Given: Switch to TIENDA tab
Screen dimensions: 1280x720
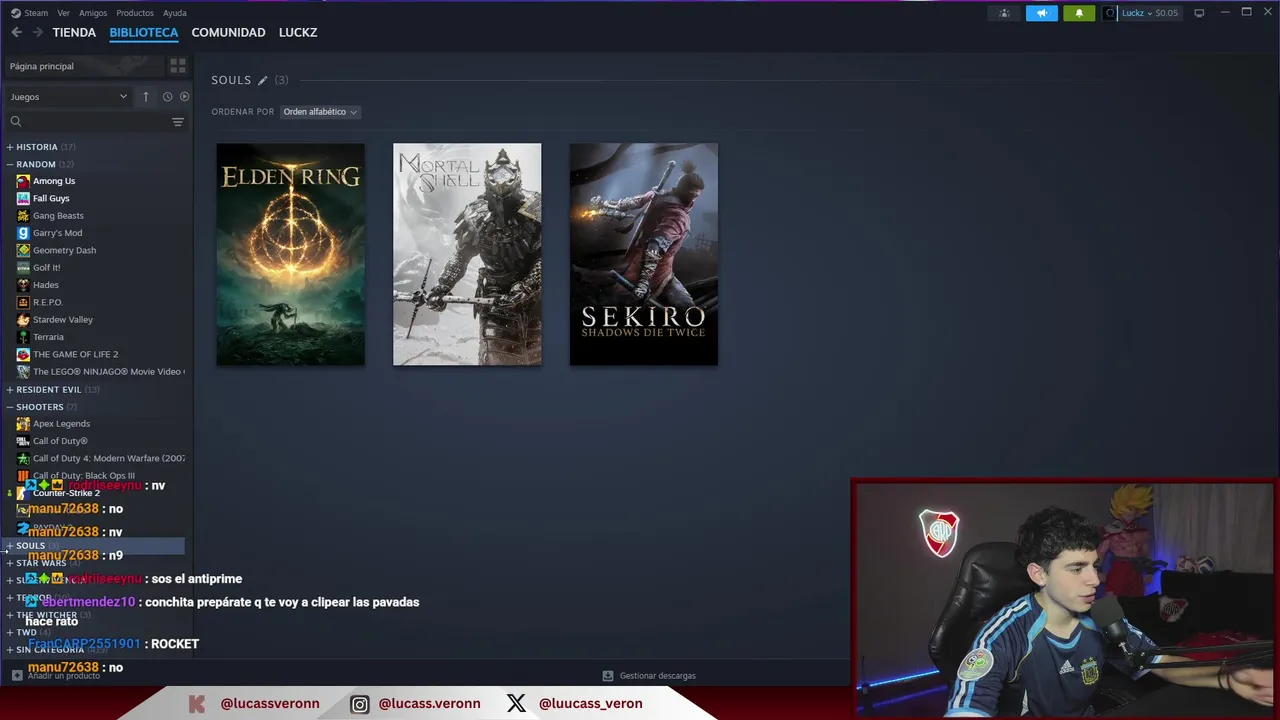Looking at the screenshot, I should point(74,32).
